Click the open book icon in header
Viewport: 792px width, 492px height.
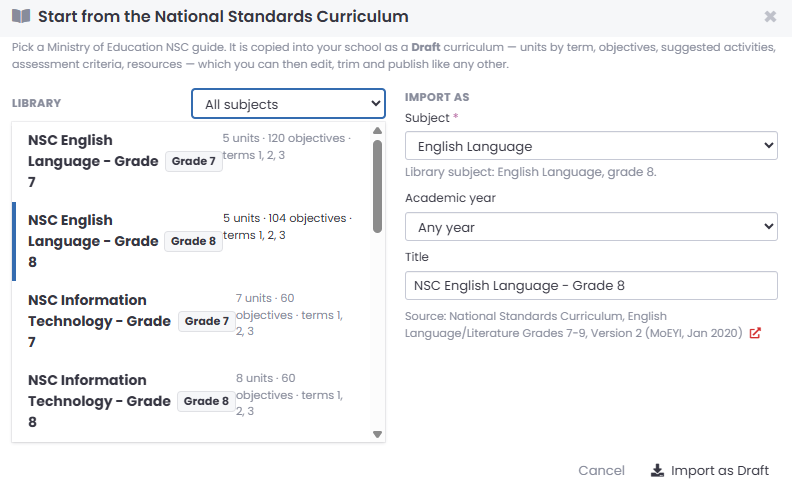pyautogui.click(x=21, y=16)
